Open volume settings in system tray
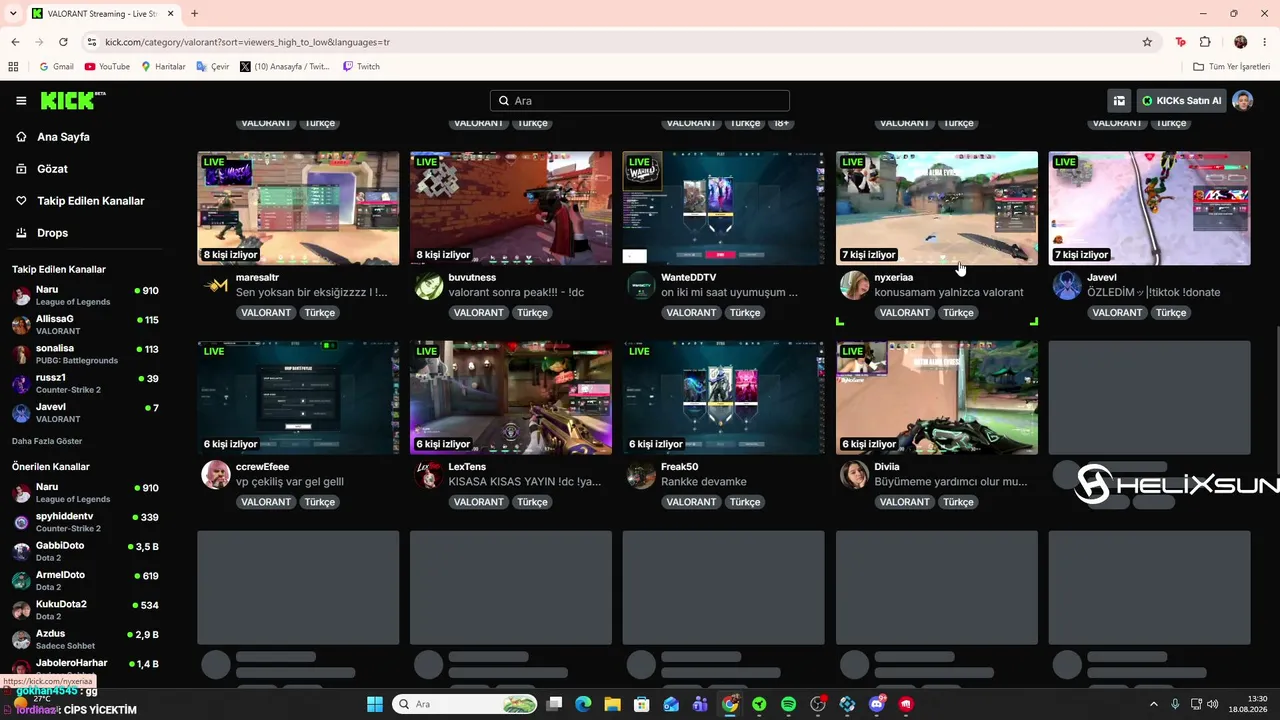Image resolution: width=1280 pixels, height=720 pixels. (x=1214, y=704)
